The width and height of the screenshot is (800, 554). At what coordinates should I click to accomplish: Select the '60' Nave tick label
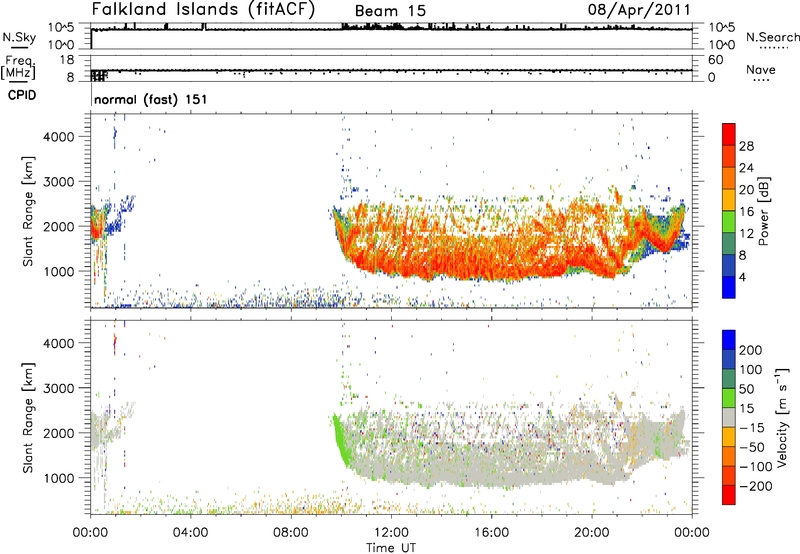coord(716,60)
